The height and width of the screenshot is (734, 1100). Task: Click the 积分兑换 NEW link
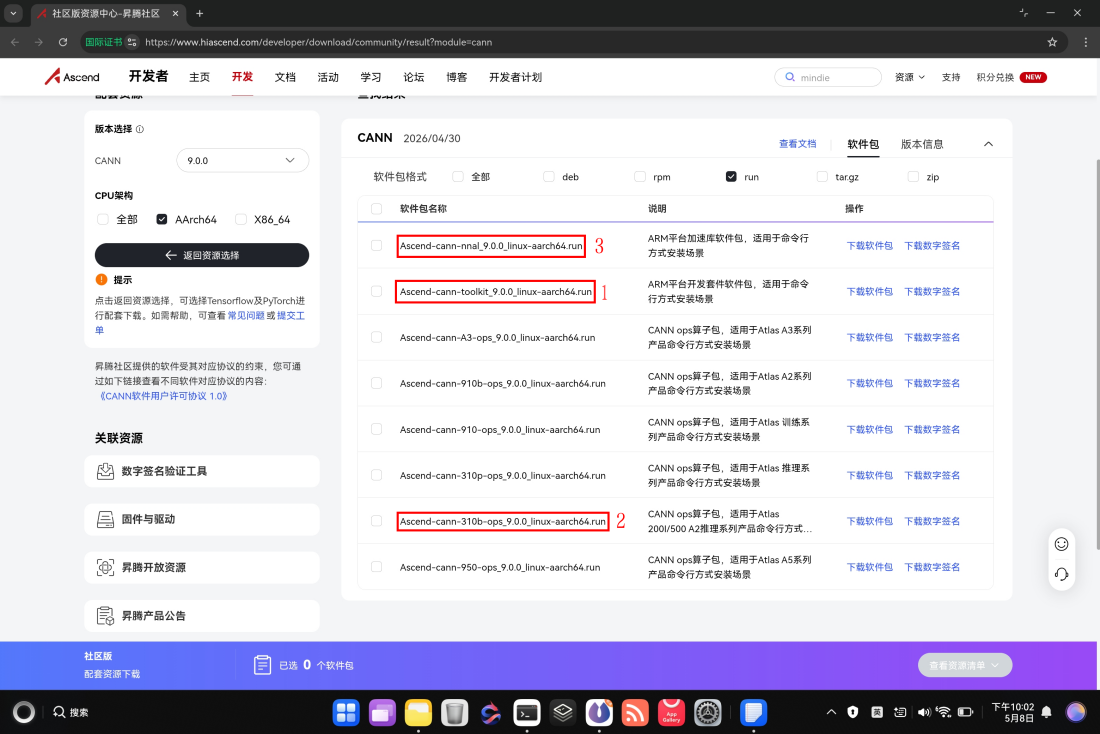(1011, 77)
